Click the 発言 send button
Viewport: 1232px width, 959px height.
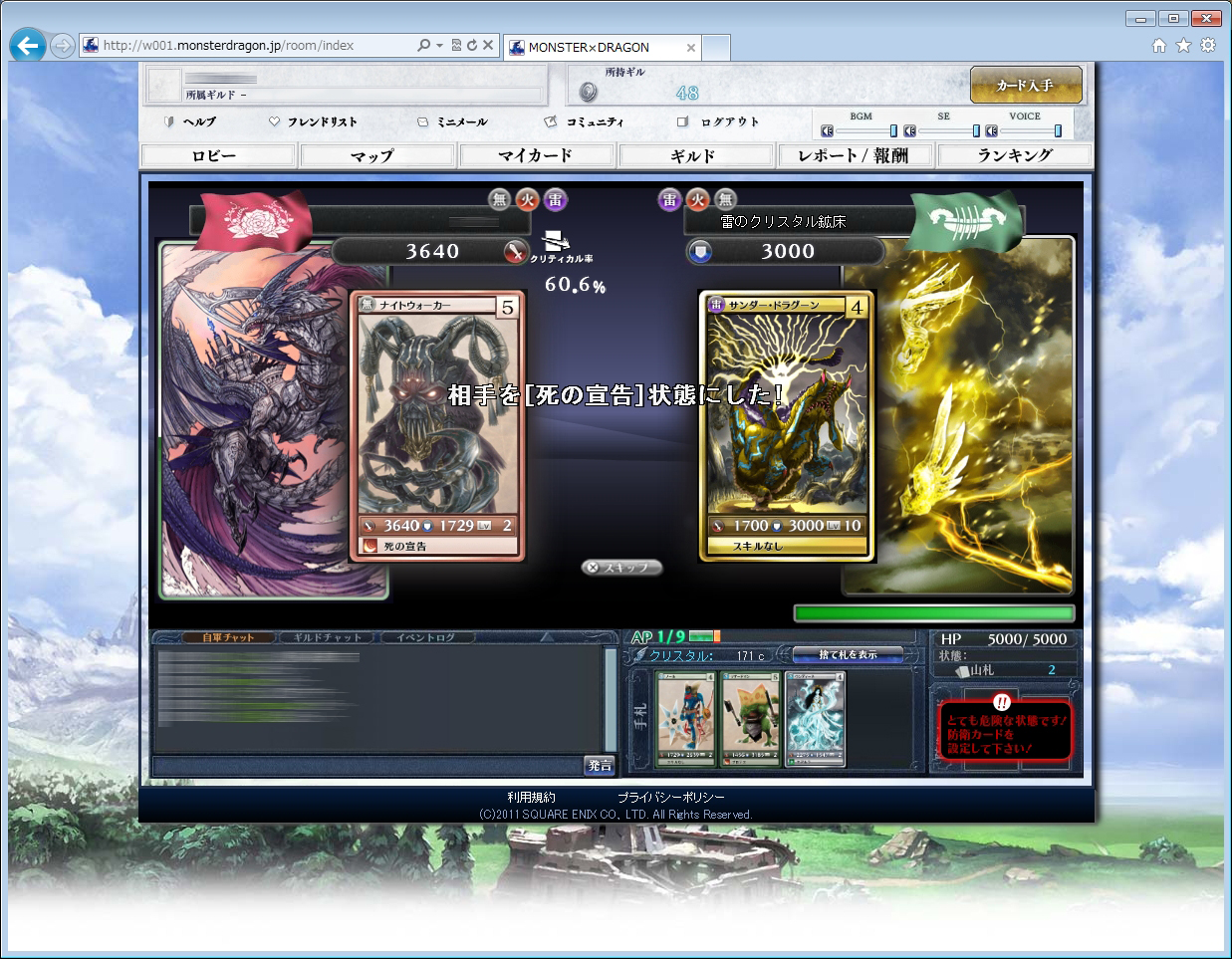point(600,765)
